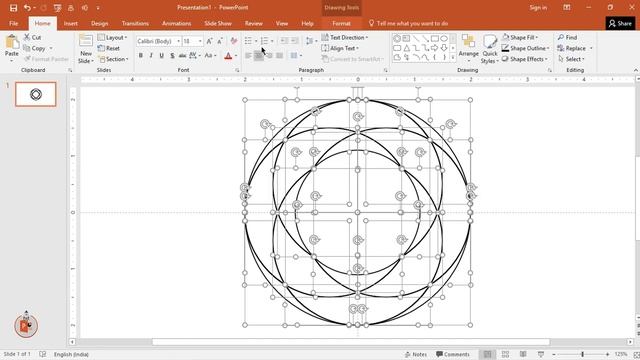The width and height of the screenshot is (640, 360).
Task: Click English (India) language indicator
Action: point(71,354)
